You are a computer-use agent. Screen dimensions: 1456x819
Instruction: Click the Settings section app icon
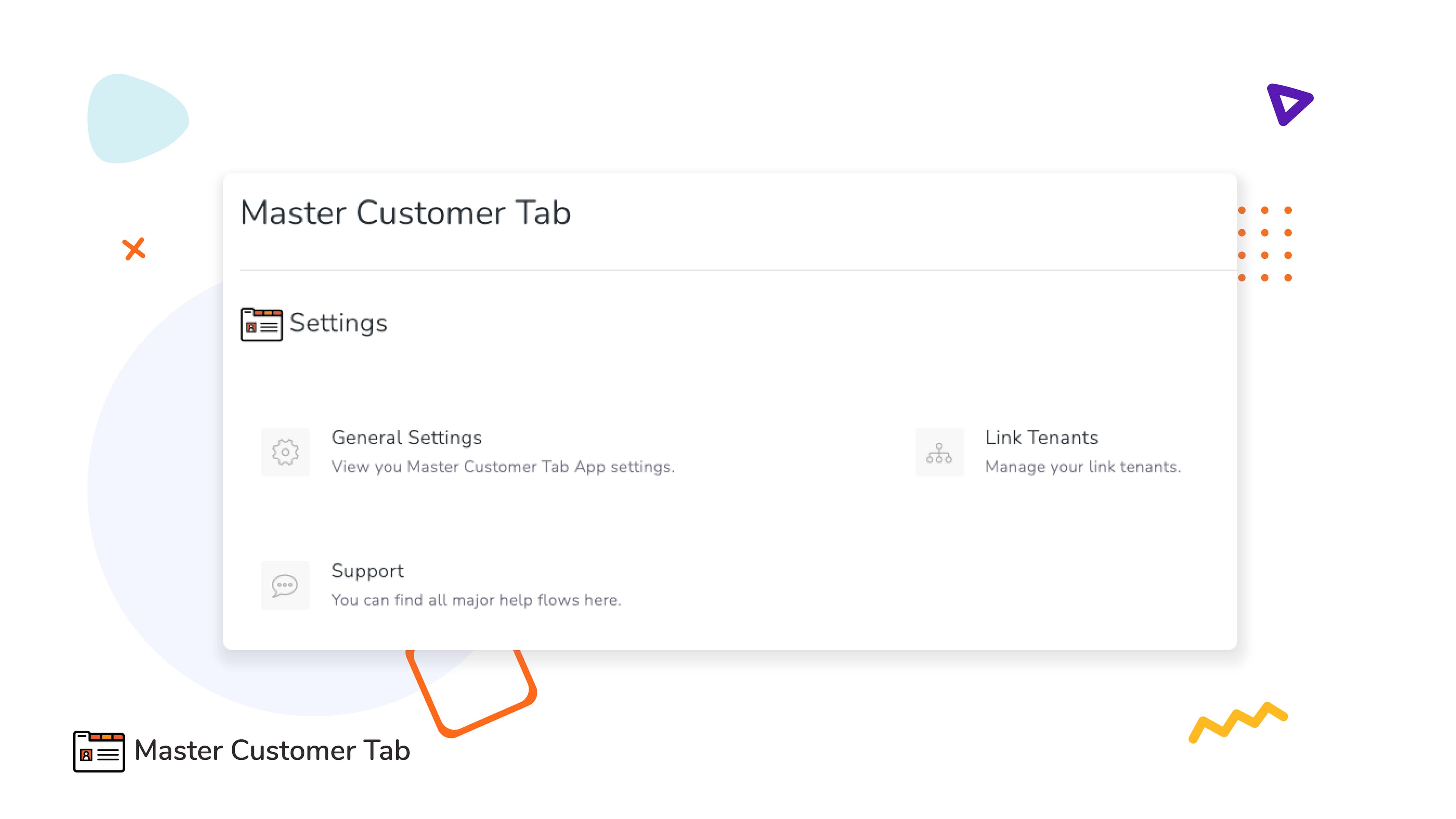[261, 325]
